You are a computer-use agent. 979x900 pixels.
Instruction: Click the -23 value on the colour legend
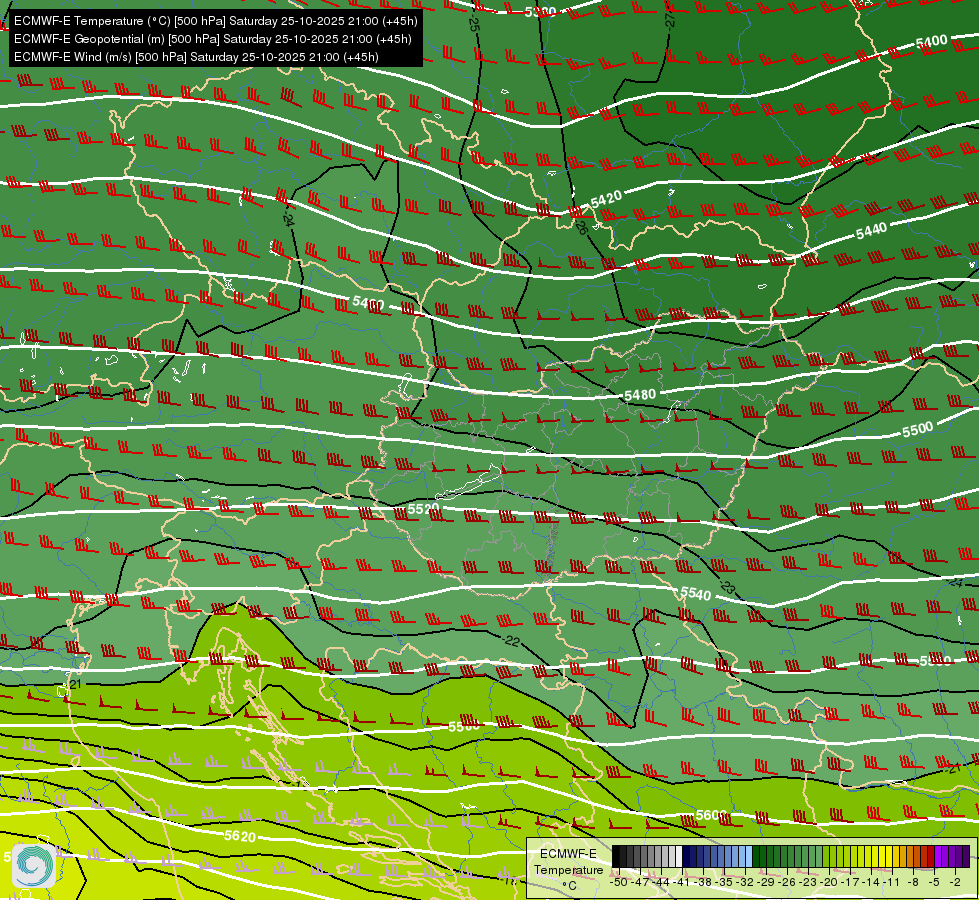pos(809,882)
